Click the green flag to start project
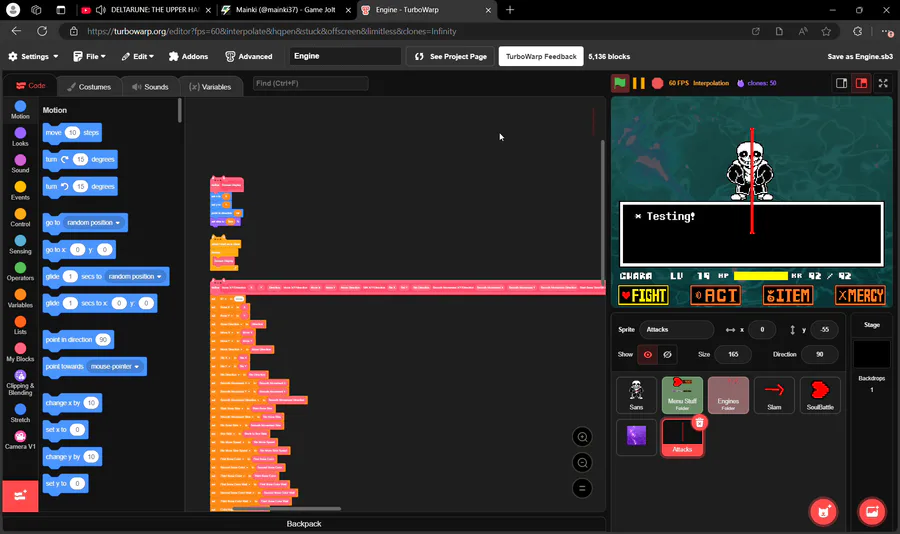The width and height of the screenshot is (900, 534). coord(620,83)
